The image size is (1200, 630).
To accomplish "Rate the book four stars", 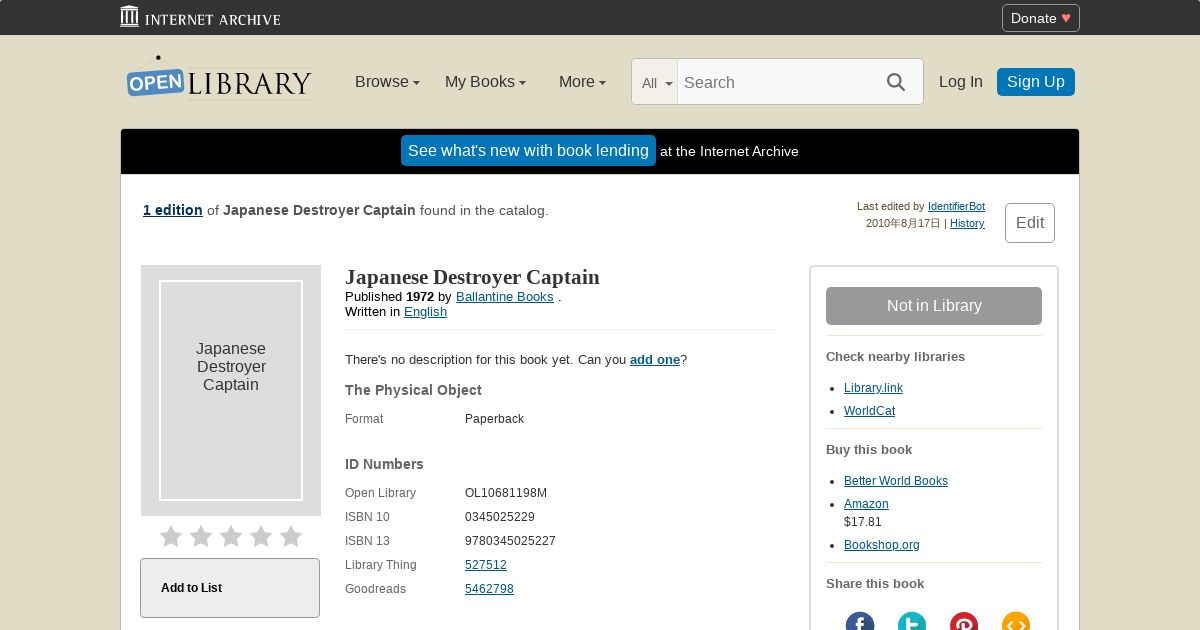I will tap(261, 537).
